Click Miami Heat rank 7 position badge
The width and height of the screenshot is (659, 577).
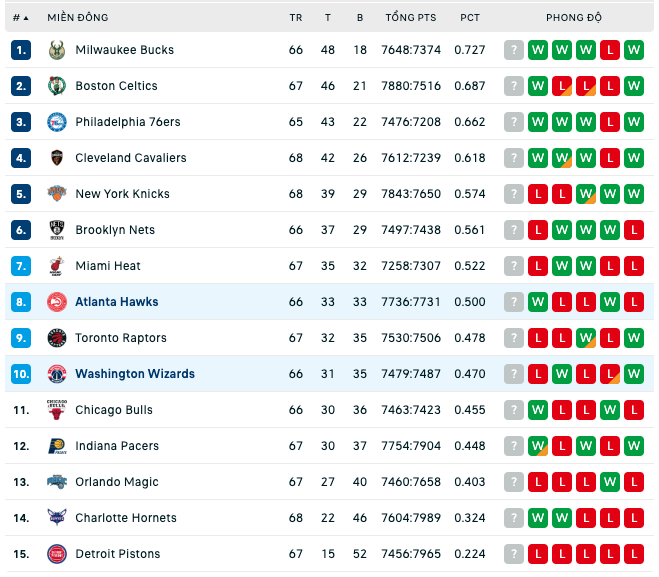coord(21,266)
